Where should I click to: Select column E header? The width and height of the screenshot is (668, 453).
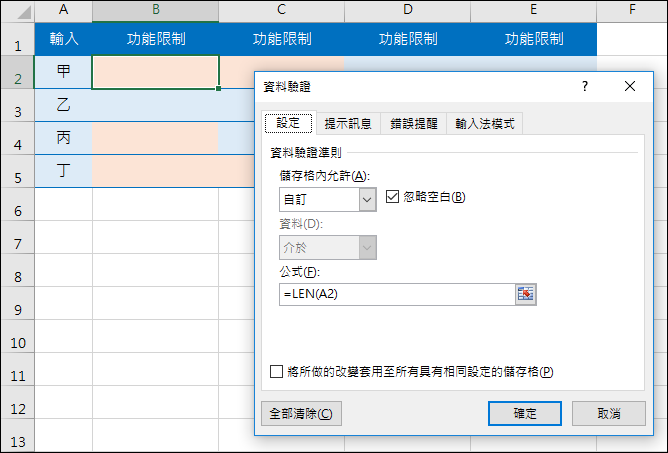[x=533, y=10]
